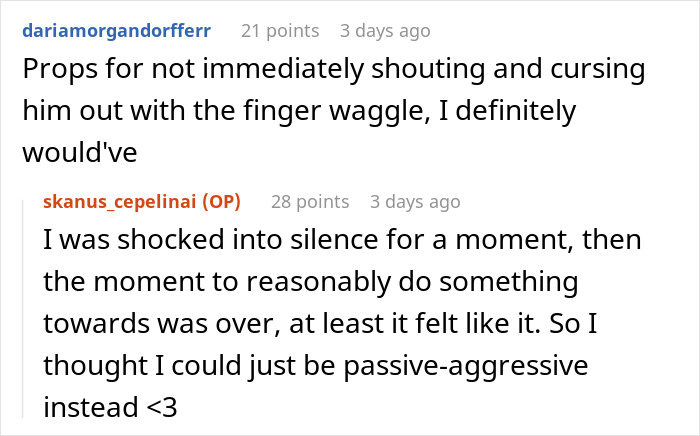This screenshot has height=436, width=700.
Task: Open the permalink timestamp on dariamorgandorfferr's comment
Action: tap(385, 31)
